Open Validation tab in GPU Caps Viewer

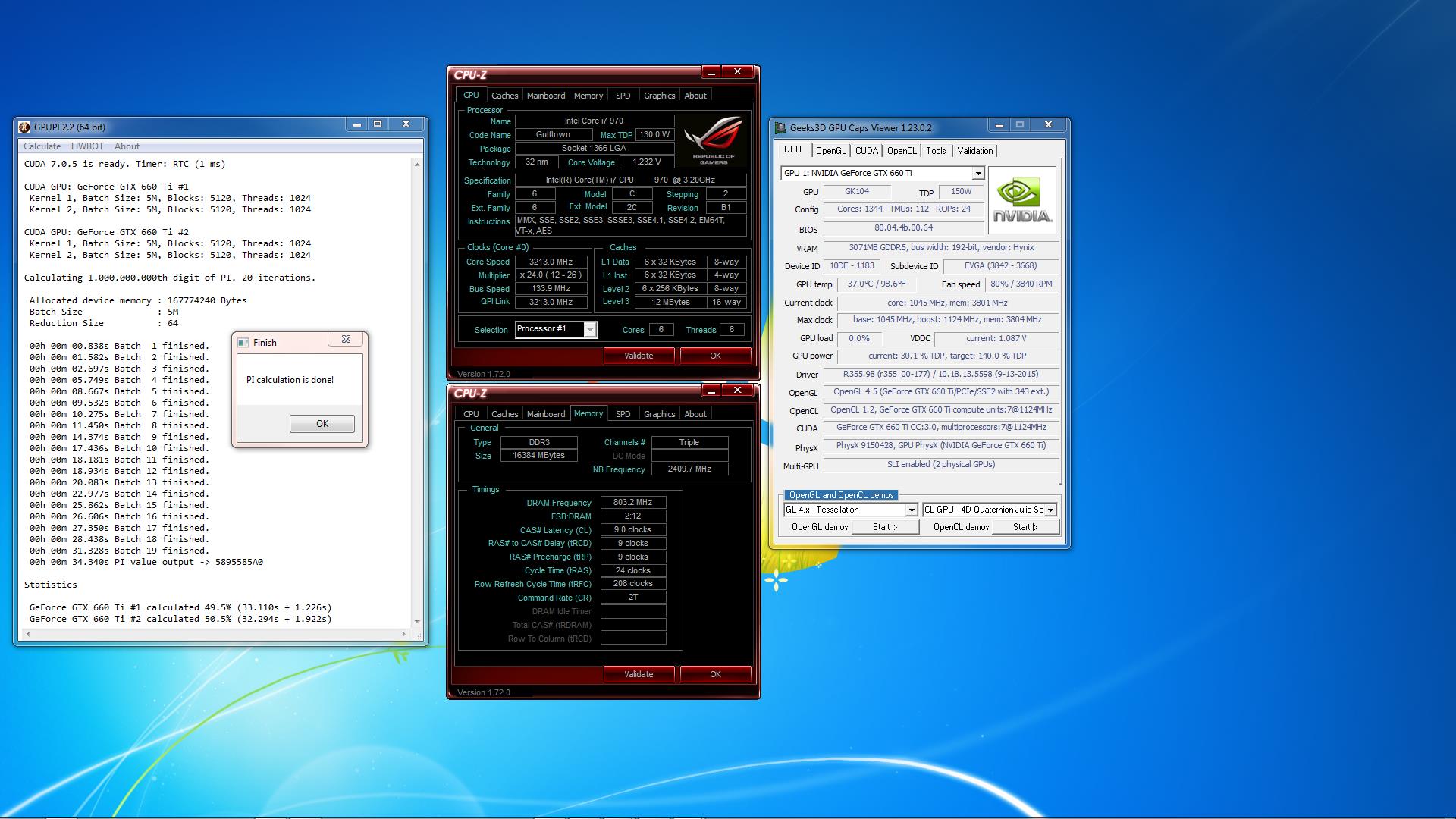point(974,151)
